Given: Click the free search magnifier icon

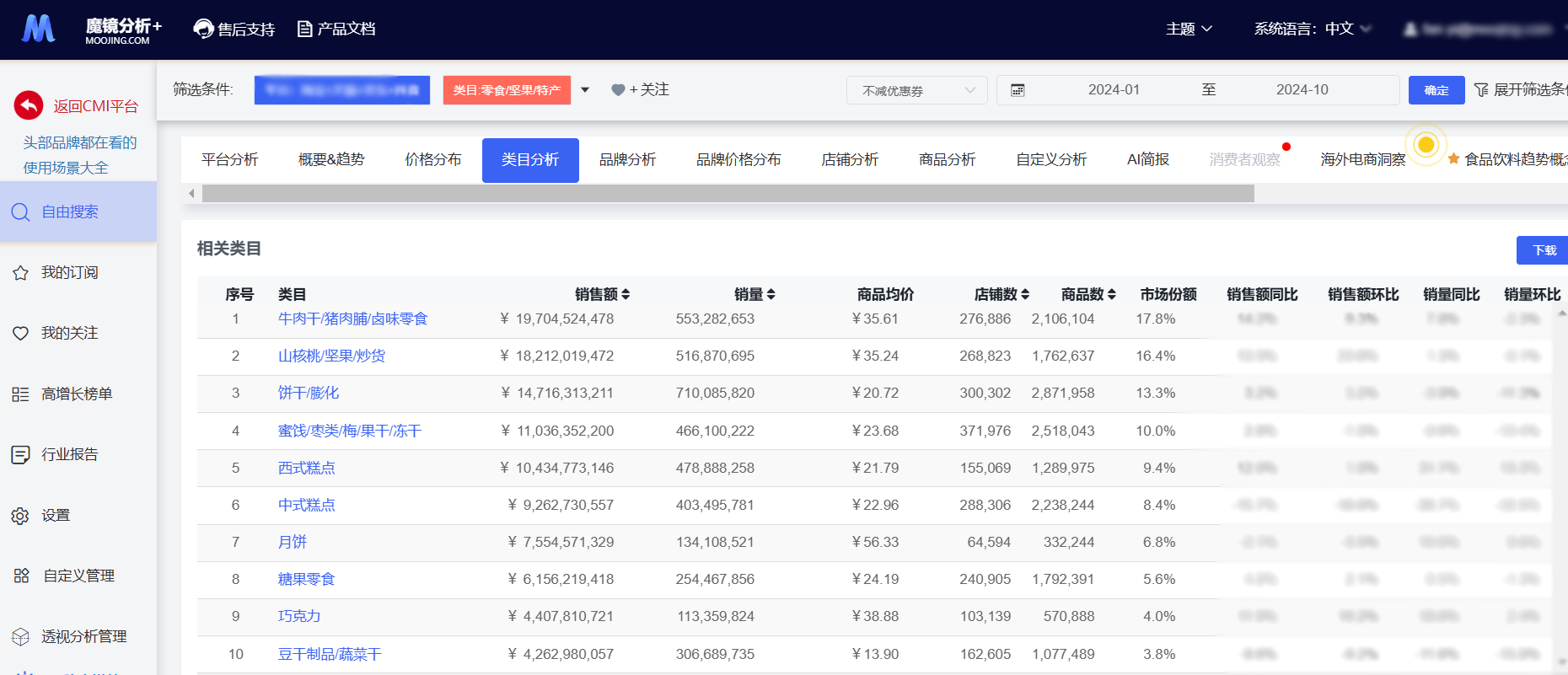Looking at the screenshot, I should (21, 212).
